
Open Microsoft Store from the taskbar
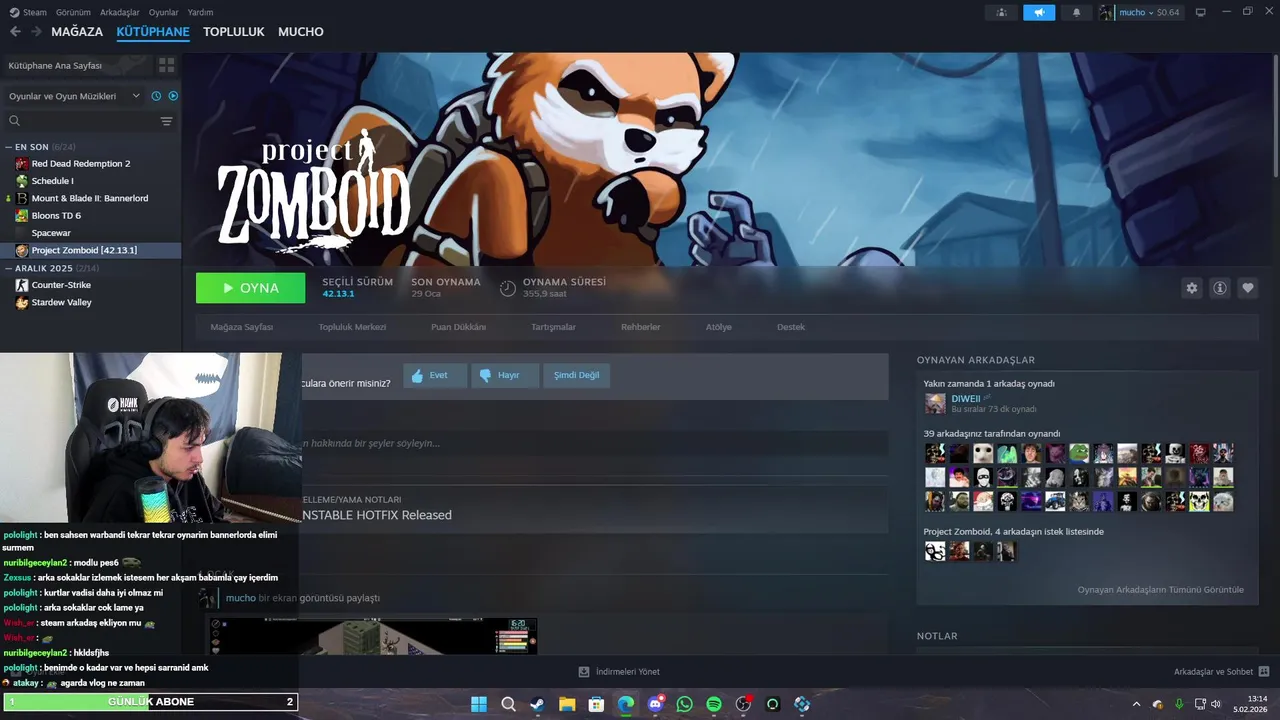pos(596,704)
